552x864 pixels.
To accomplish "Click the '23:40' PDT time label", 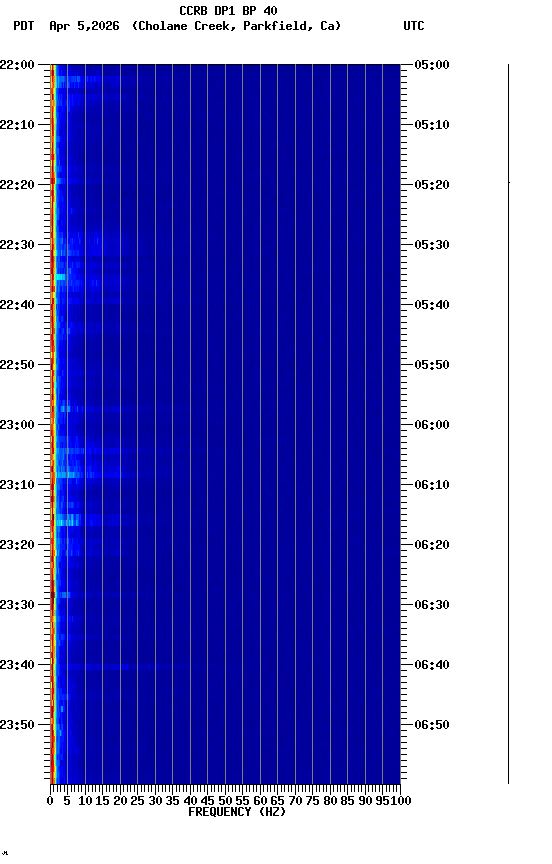I will (17, 666).
